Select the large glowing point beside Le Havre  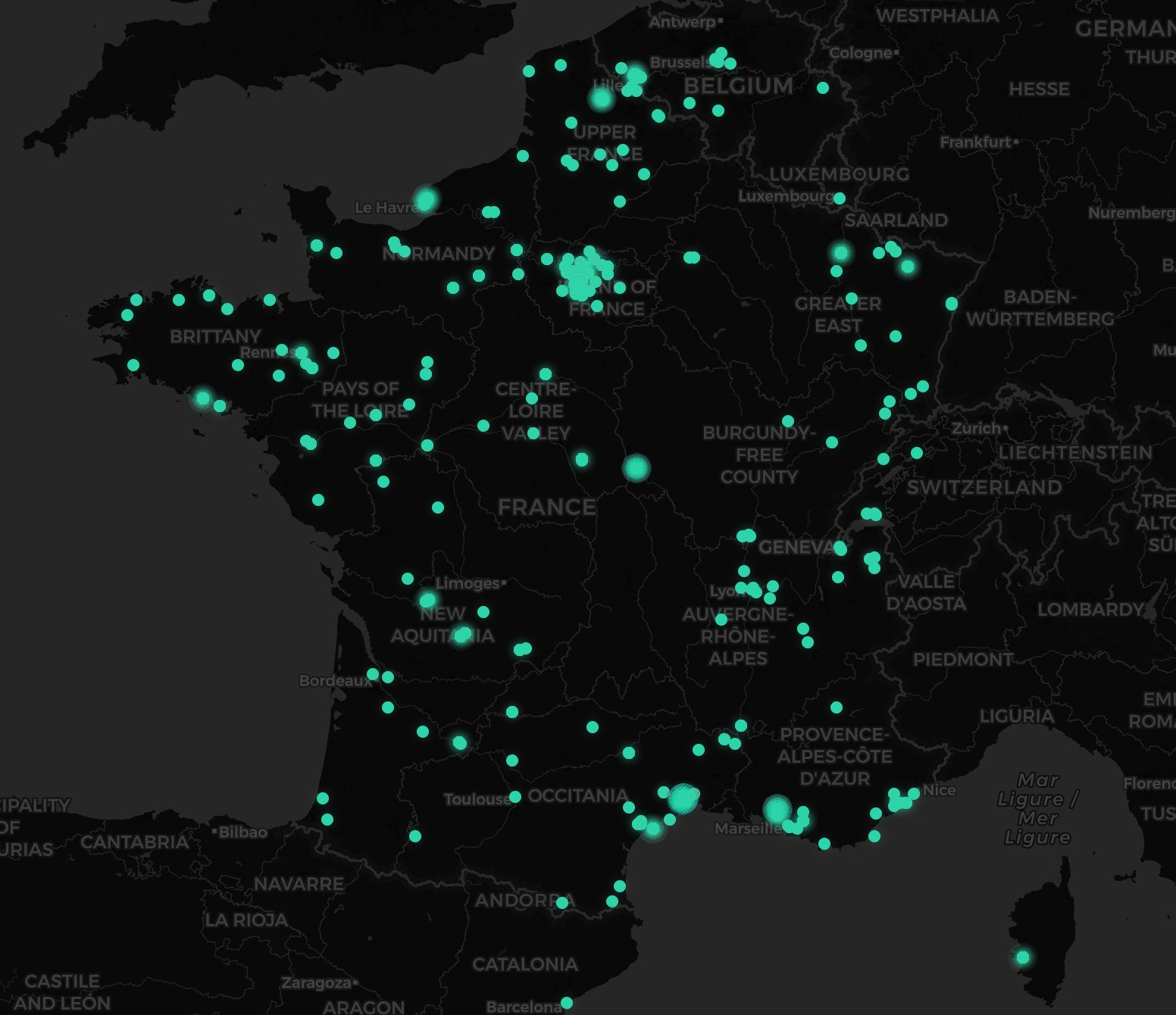pos(426,200)
